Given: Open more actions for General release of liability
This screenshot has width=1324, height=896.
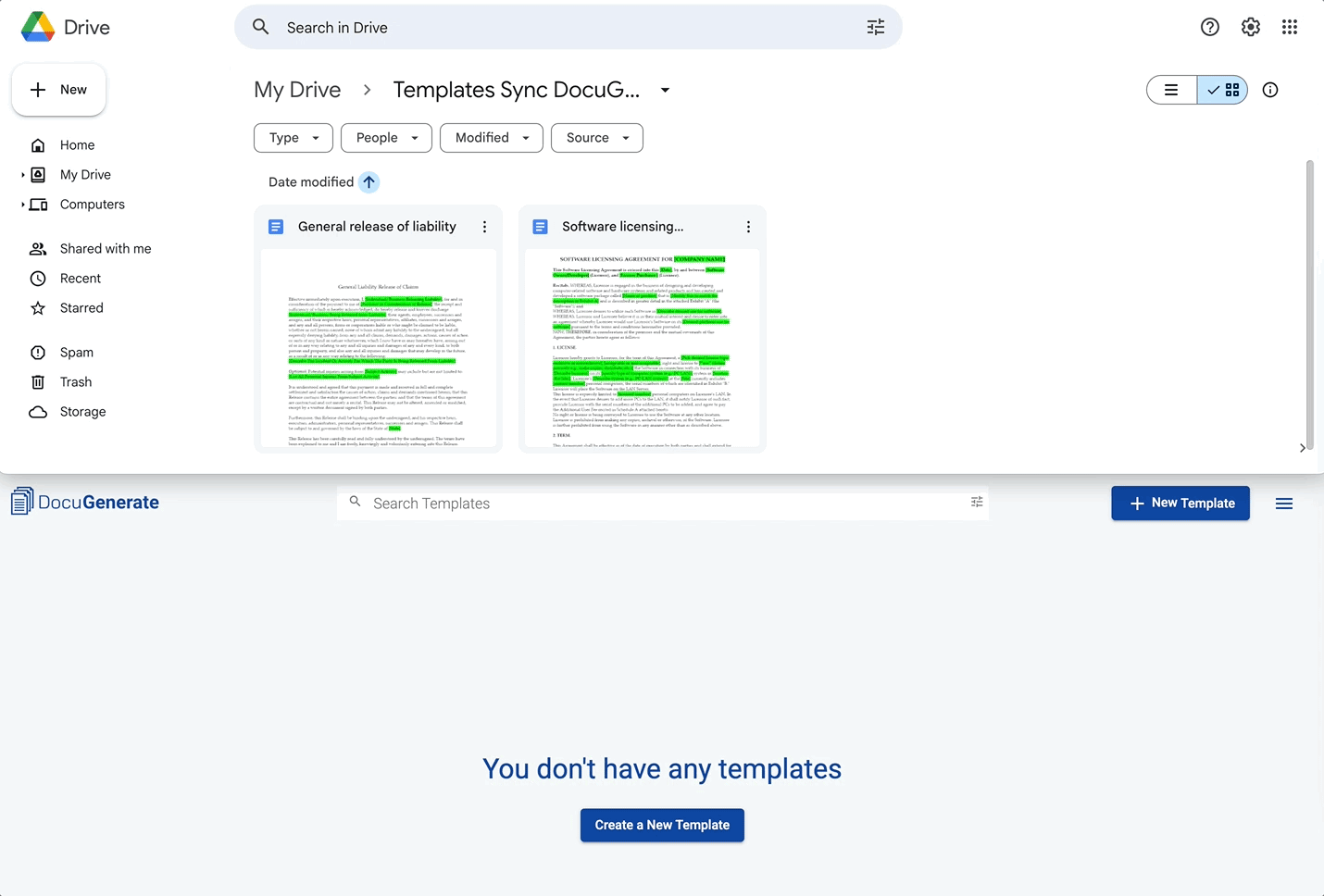Looking at the screenshot, I should 484,227.
